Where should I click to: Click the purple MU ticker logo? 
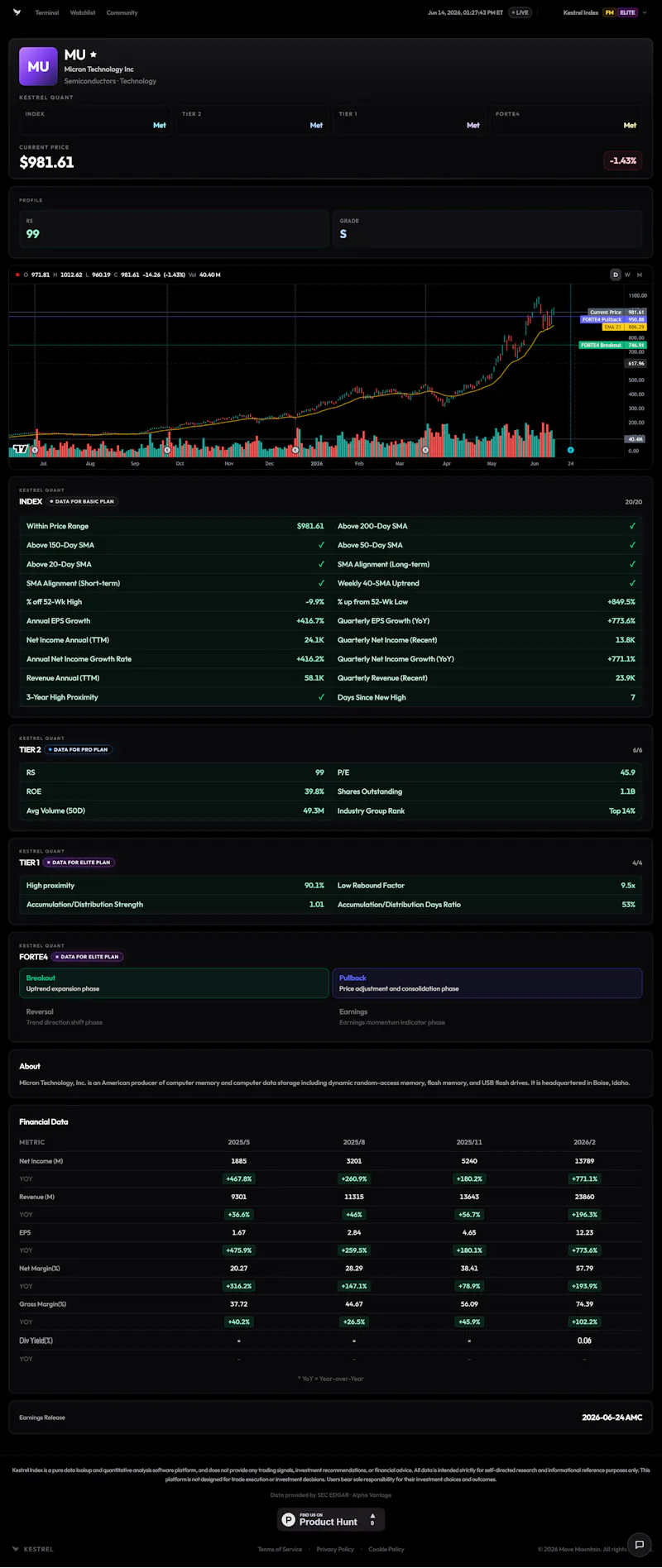pyautogui.click(x=38, y=66)
